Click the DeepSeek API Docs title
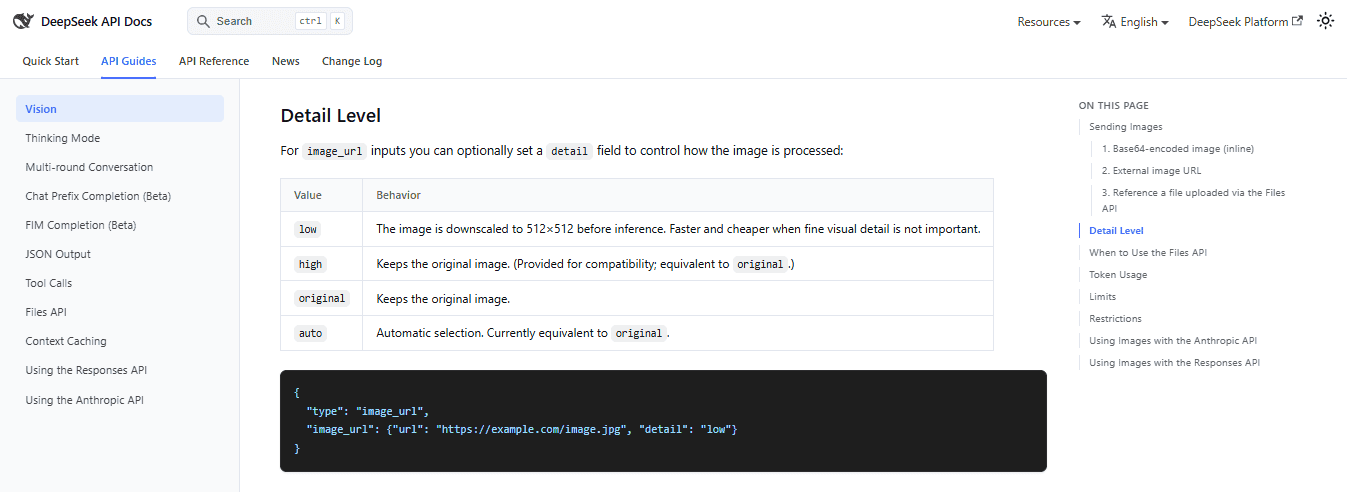This screenshot has width=1347, height=492. (x=97, y=21)
